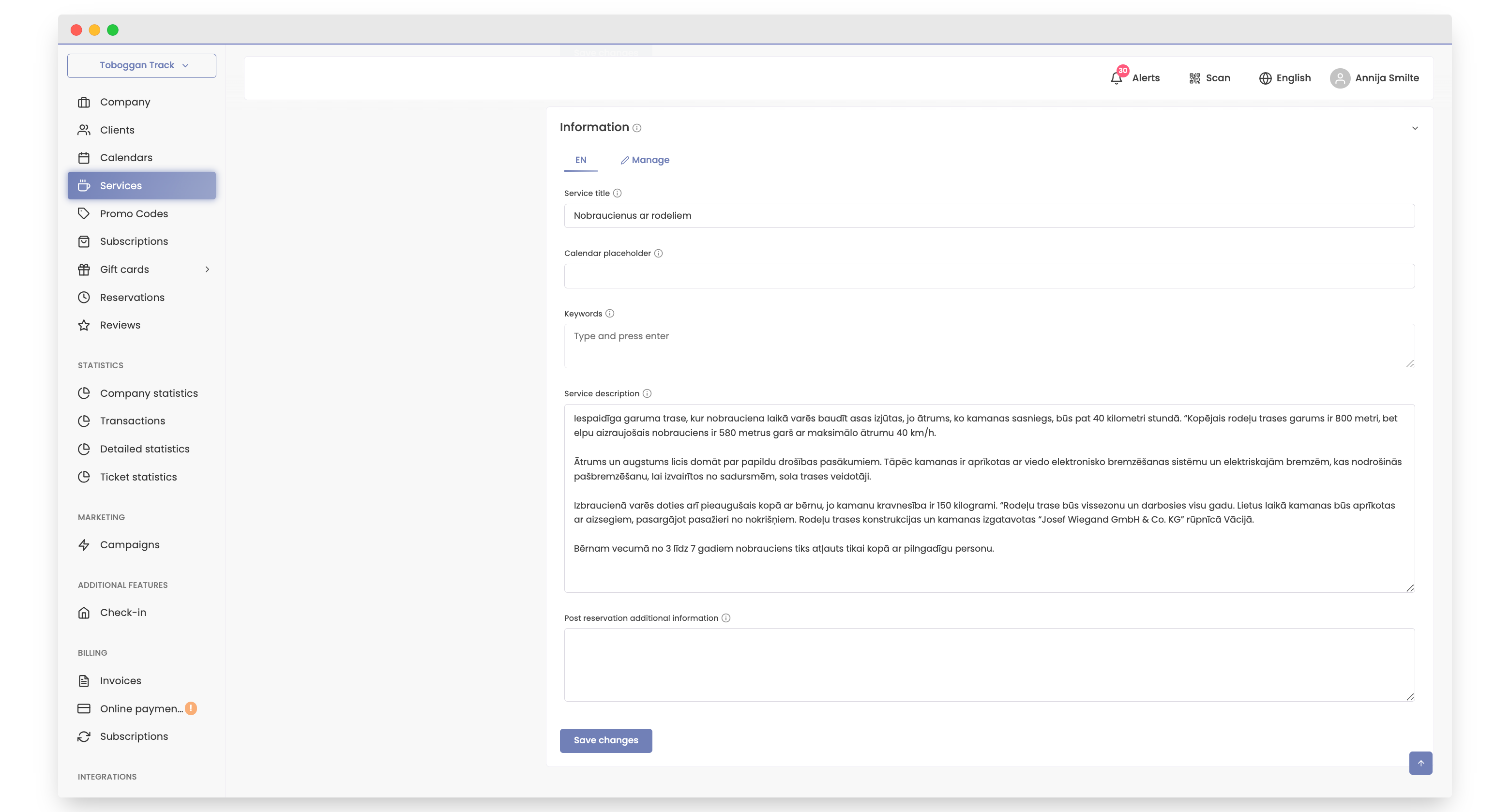Click Online payments warning badge
This screenshot has width=1510, height=812.
pyautogui.click(x=191, y=708)
